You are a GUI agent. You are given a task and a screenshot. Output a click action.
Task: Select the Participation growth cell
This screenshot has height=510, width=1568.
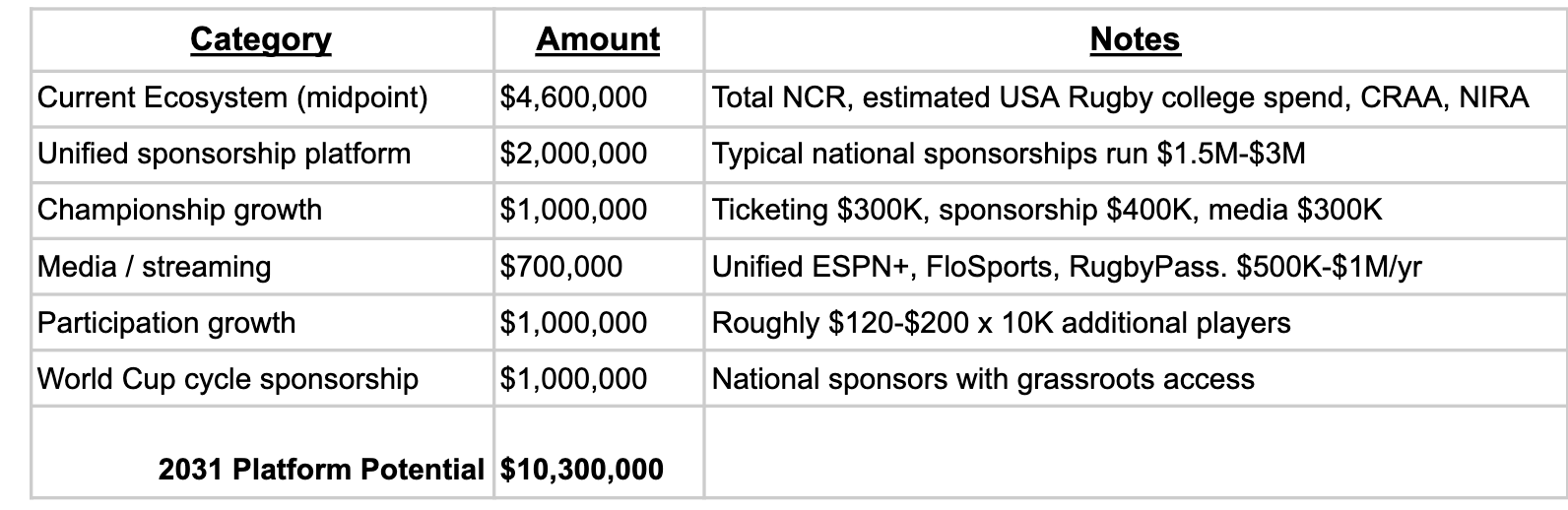166,323
